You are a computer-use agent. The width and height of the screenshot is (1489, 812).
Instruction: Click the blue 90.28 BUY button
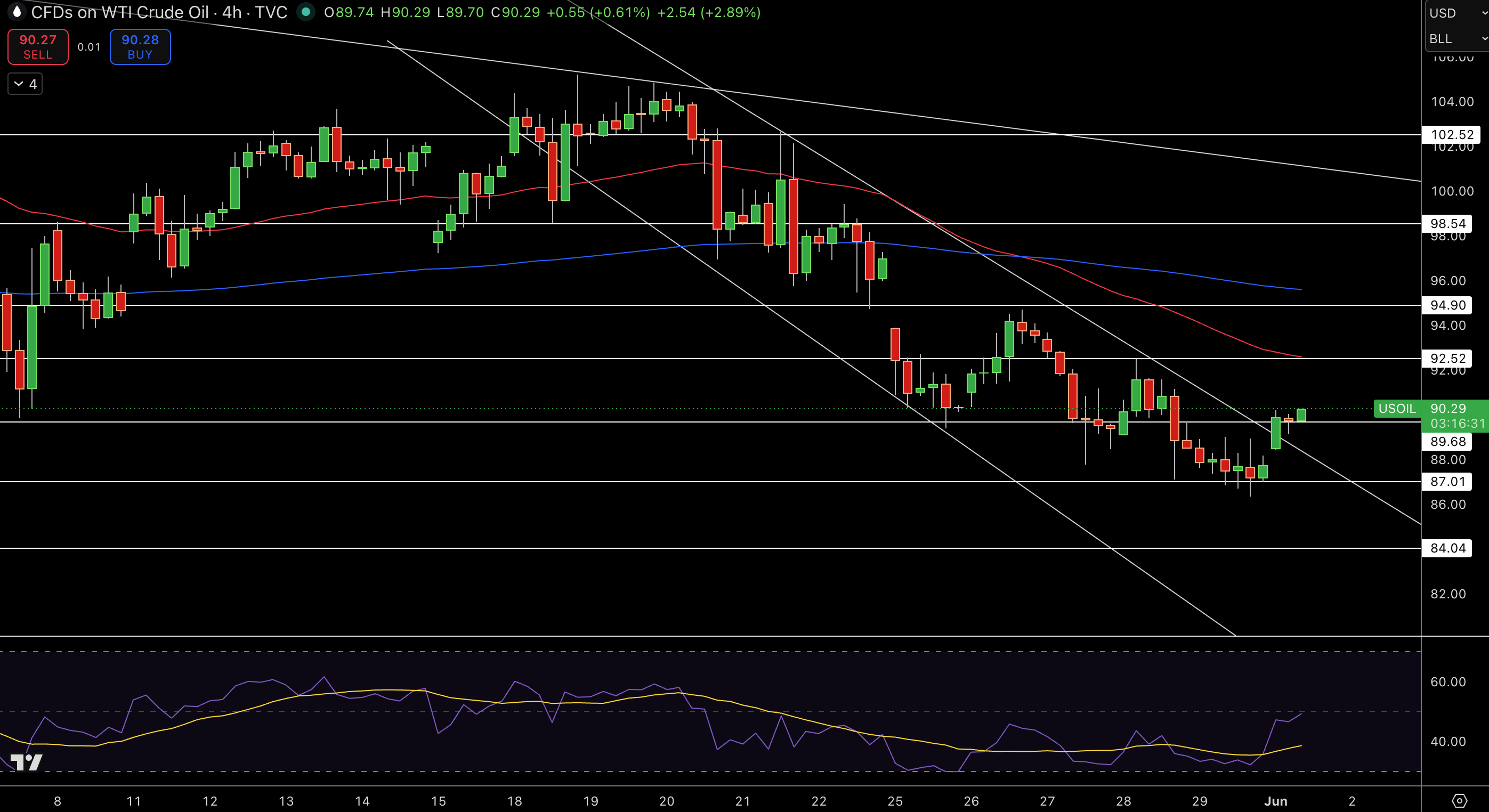(140, 47)
